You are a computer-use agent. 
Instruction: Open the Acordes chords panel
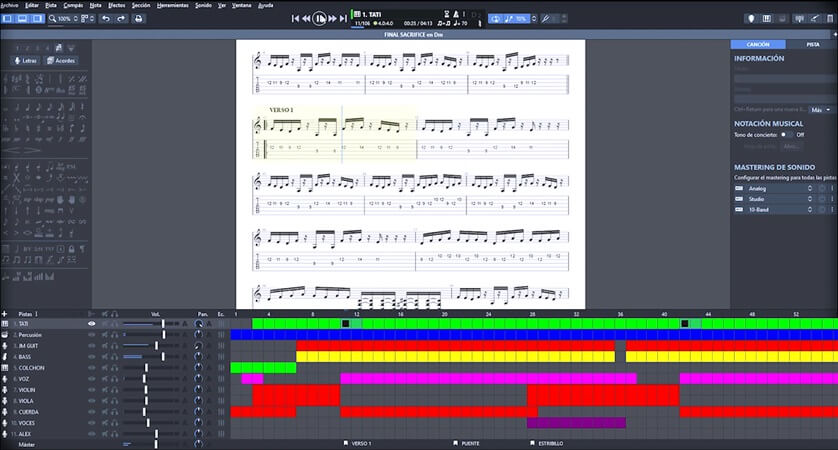click(x=61, y=61)
